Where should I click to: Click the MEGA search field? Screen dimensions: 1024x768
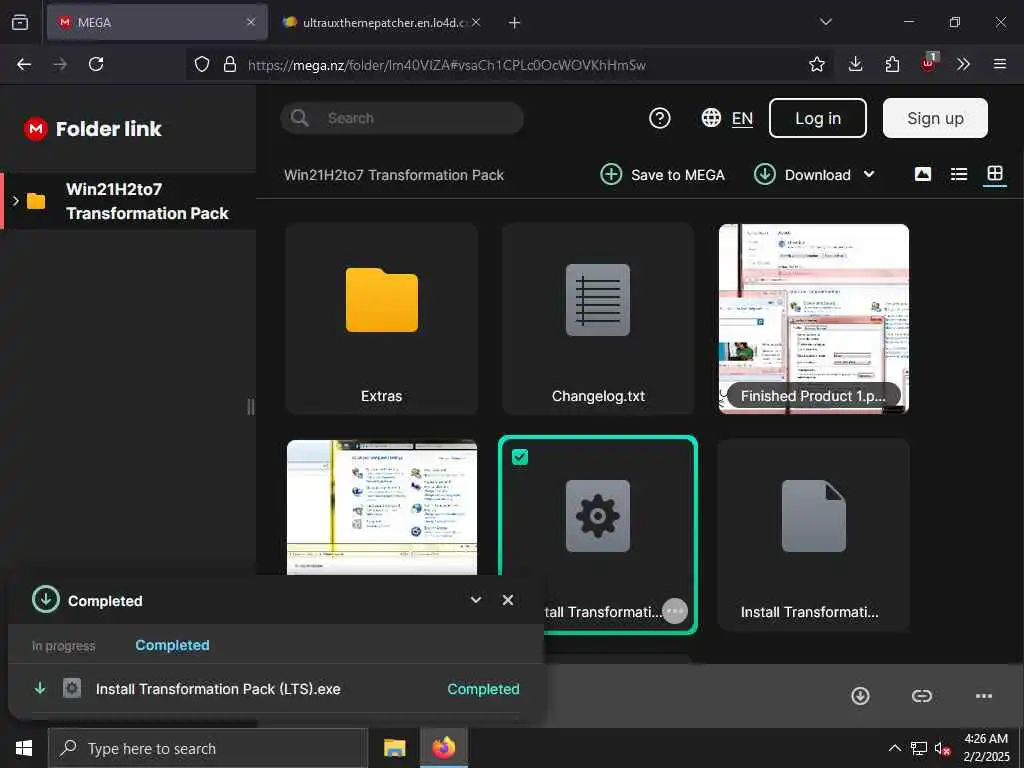pyautogui.click(x=402, y=118)
